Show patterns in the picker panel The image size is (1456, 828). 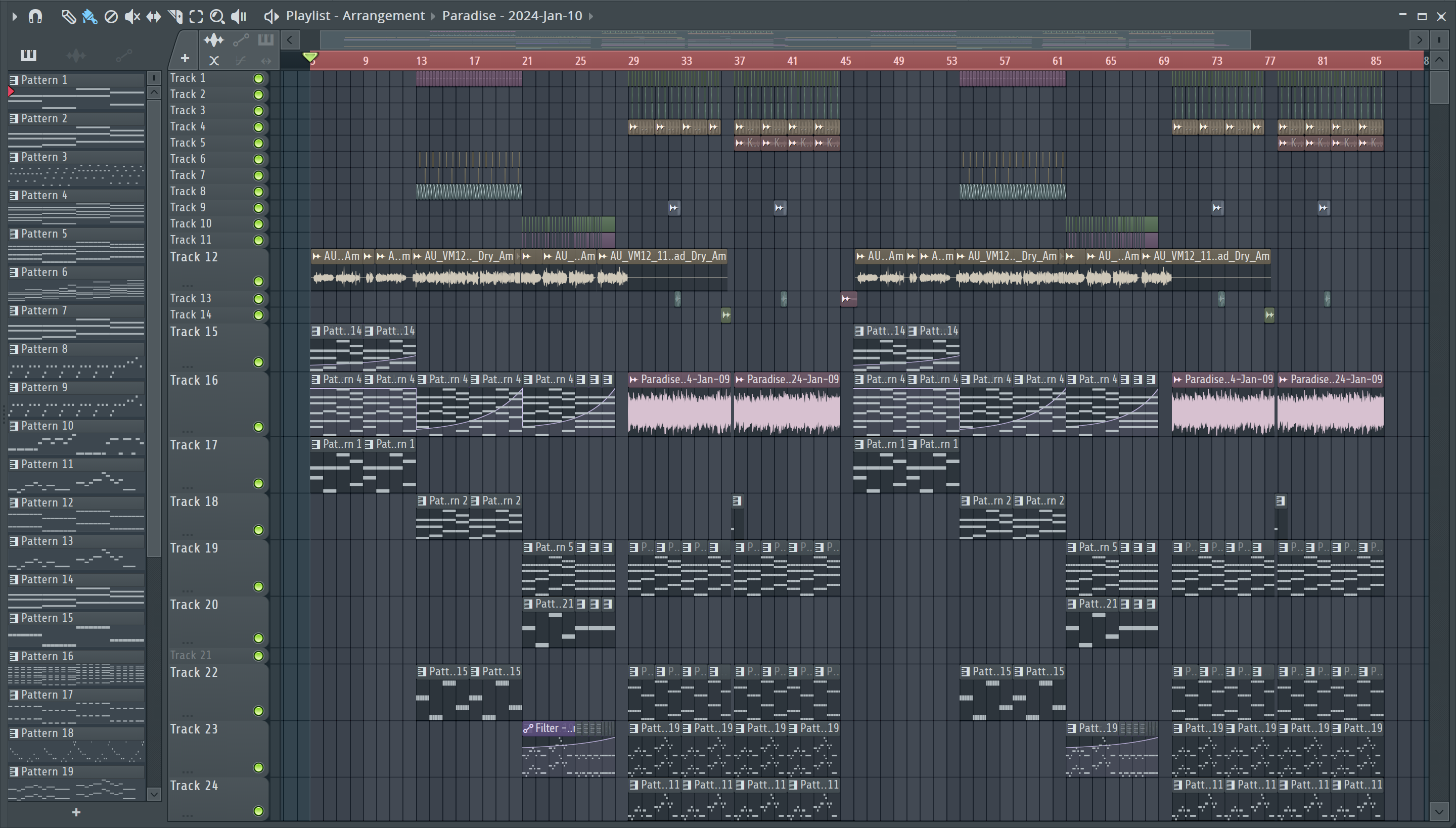pyautogui.click(x=28, y=55)
